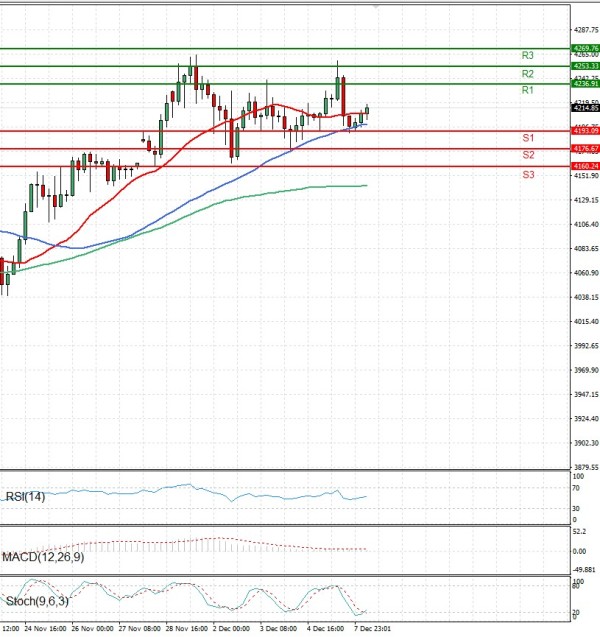Select the S1 support label
The width and height of the screenshot is (600, 637).
[x=527, y=137]
